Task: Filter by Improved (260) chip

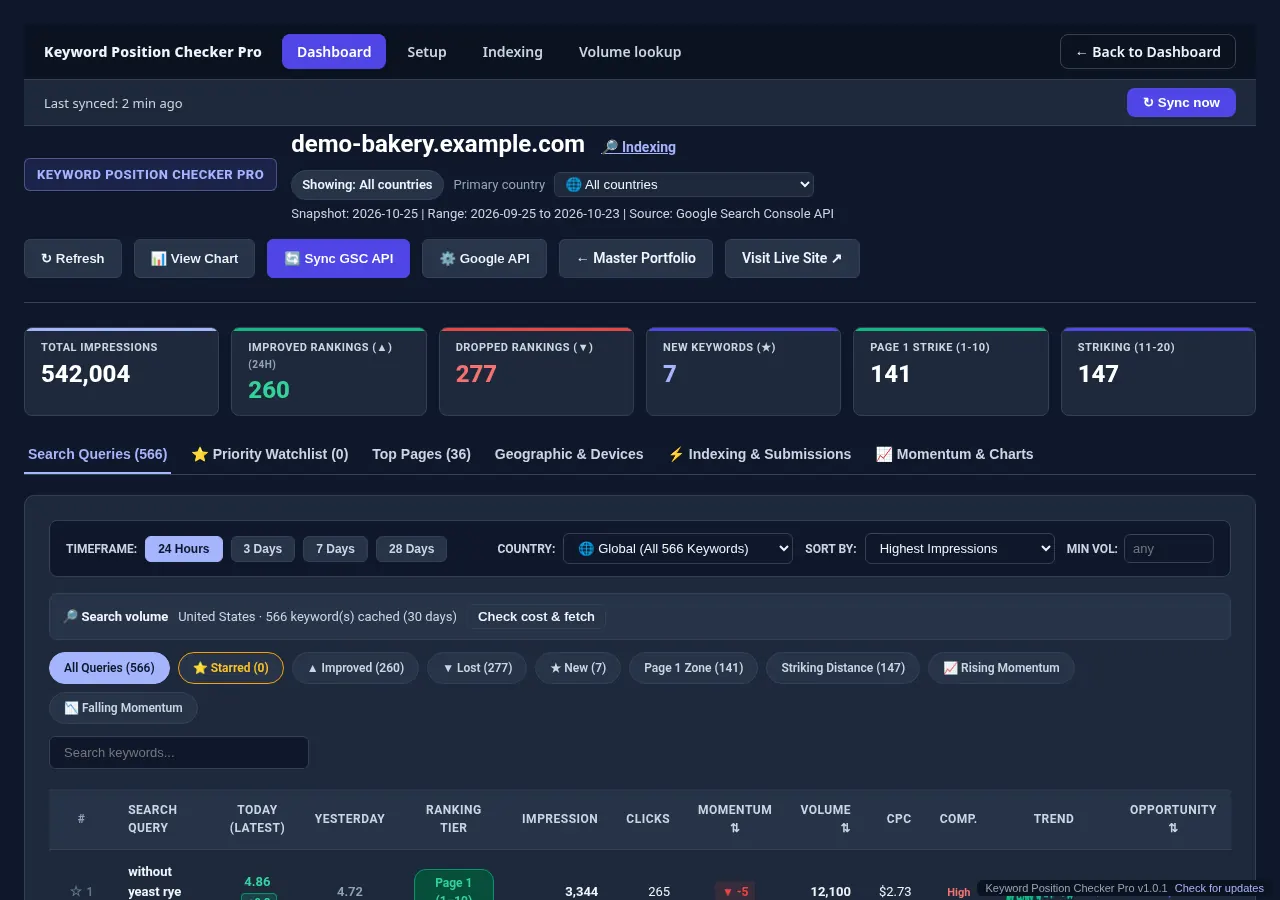Action: (x=355, y=668)
